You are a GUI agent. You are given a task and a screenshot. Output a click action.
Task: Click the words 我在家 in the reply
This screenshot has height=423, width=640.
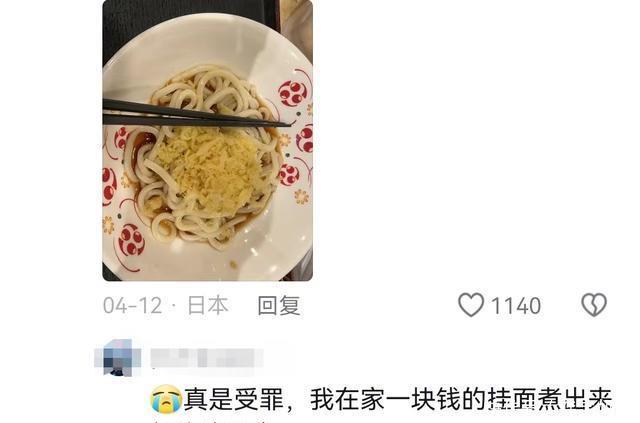347,399
